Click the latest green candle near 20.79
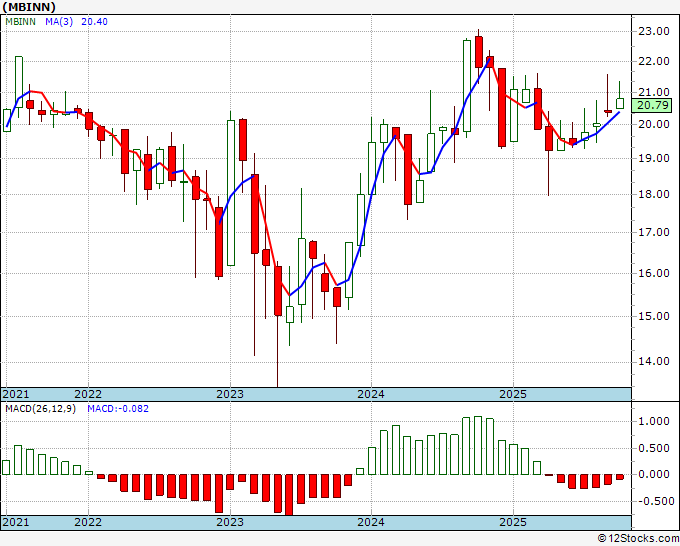 [x=620, y=103]
